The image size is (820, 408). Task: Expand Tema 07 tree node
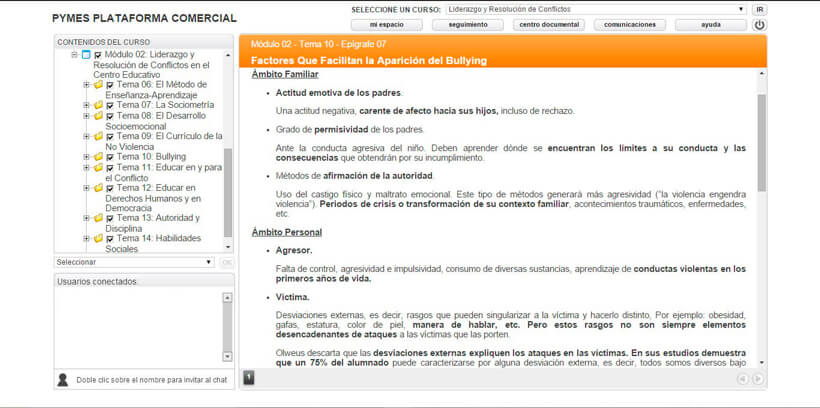click(86, 105)
